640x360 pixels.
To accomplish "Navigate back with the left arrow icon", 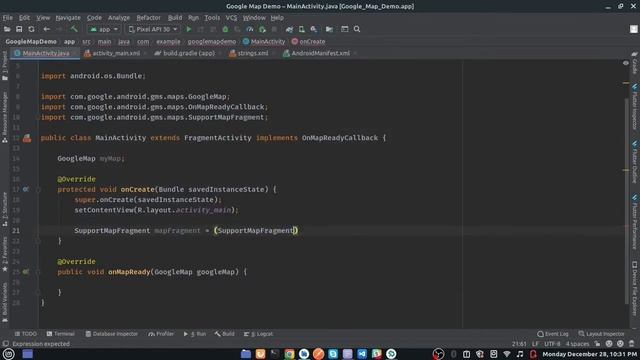I will click(x=47, y=29).
